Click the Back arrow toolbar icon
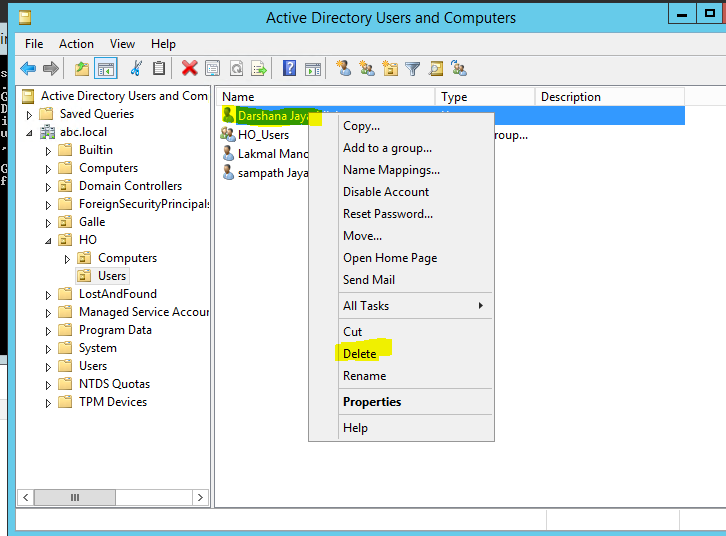This screenshot has height=536, width=726. [28, 69]
